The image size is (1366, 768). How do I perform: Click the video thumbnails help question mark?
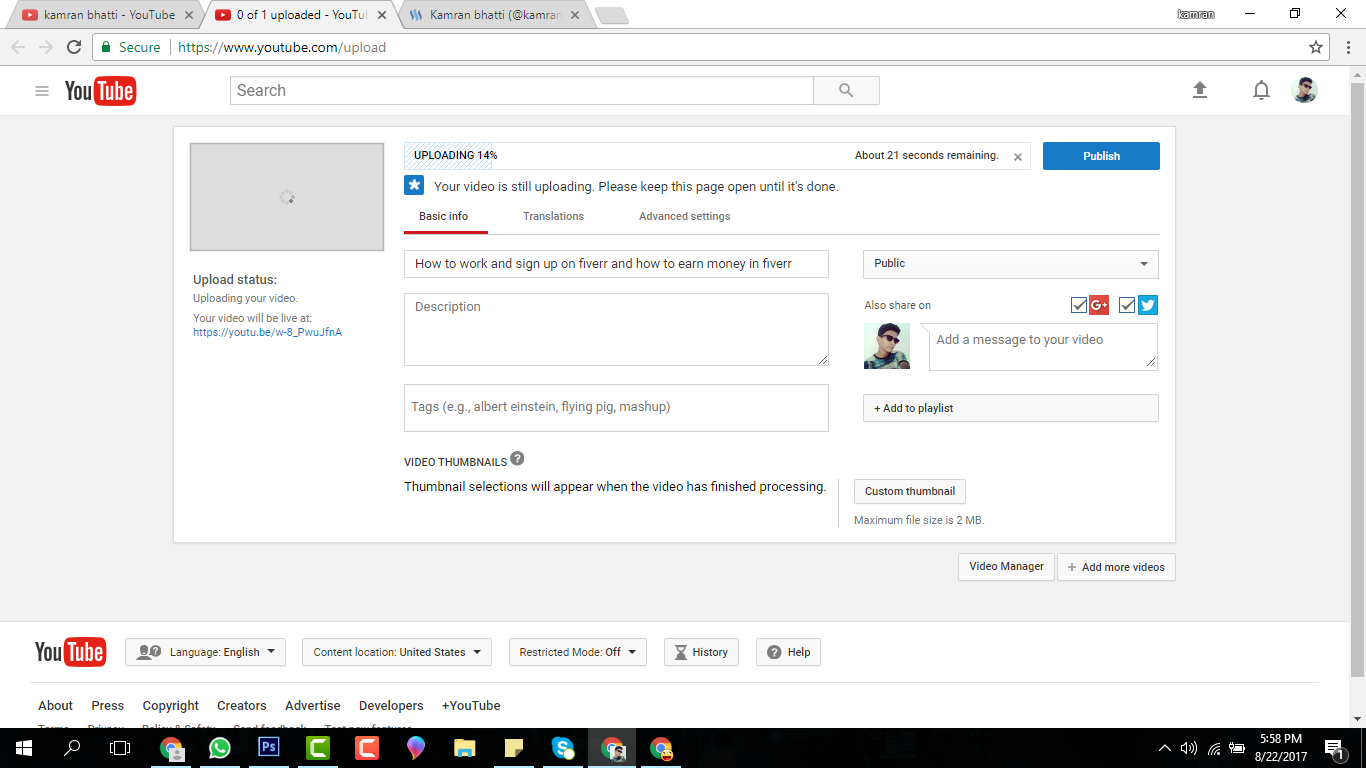[517, 459]
